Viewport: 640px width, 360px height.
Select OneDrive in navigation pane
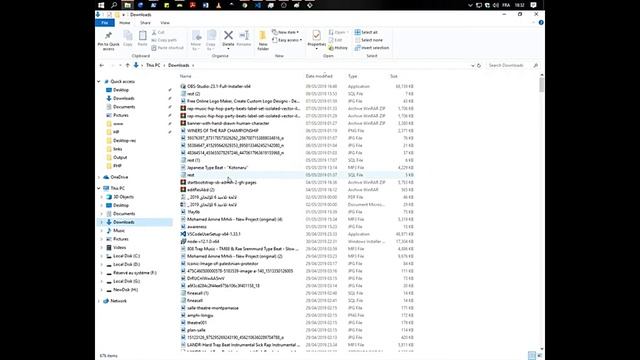click(119, 177)
